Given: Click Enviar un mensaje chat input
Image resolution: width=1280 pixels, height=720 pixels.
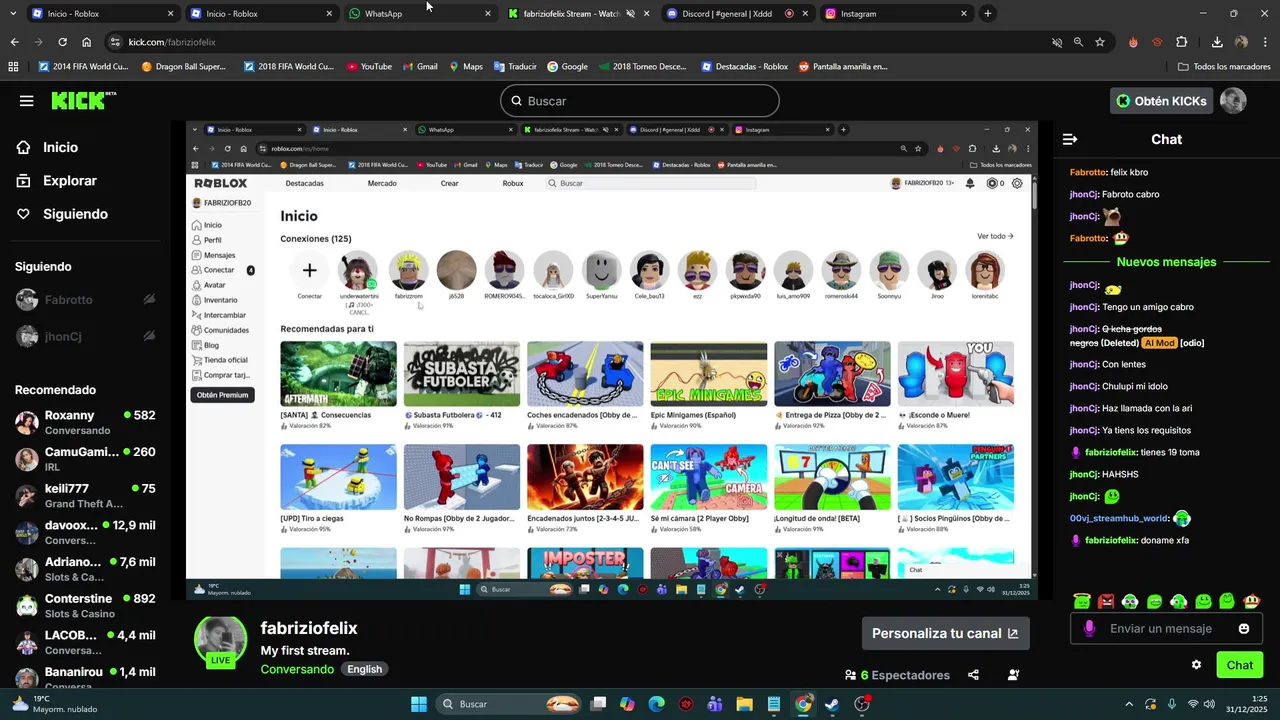Looking at the screenshot, I should click(1165, 628).
